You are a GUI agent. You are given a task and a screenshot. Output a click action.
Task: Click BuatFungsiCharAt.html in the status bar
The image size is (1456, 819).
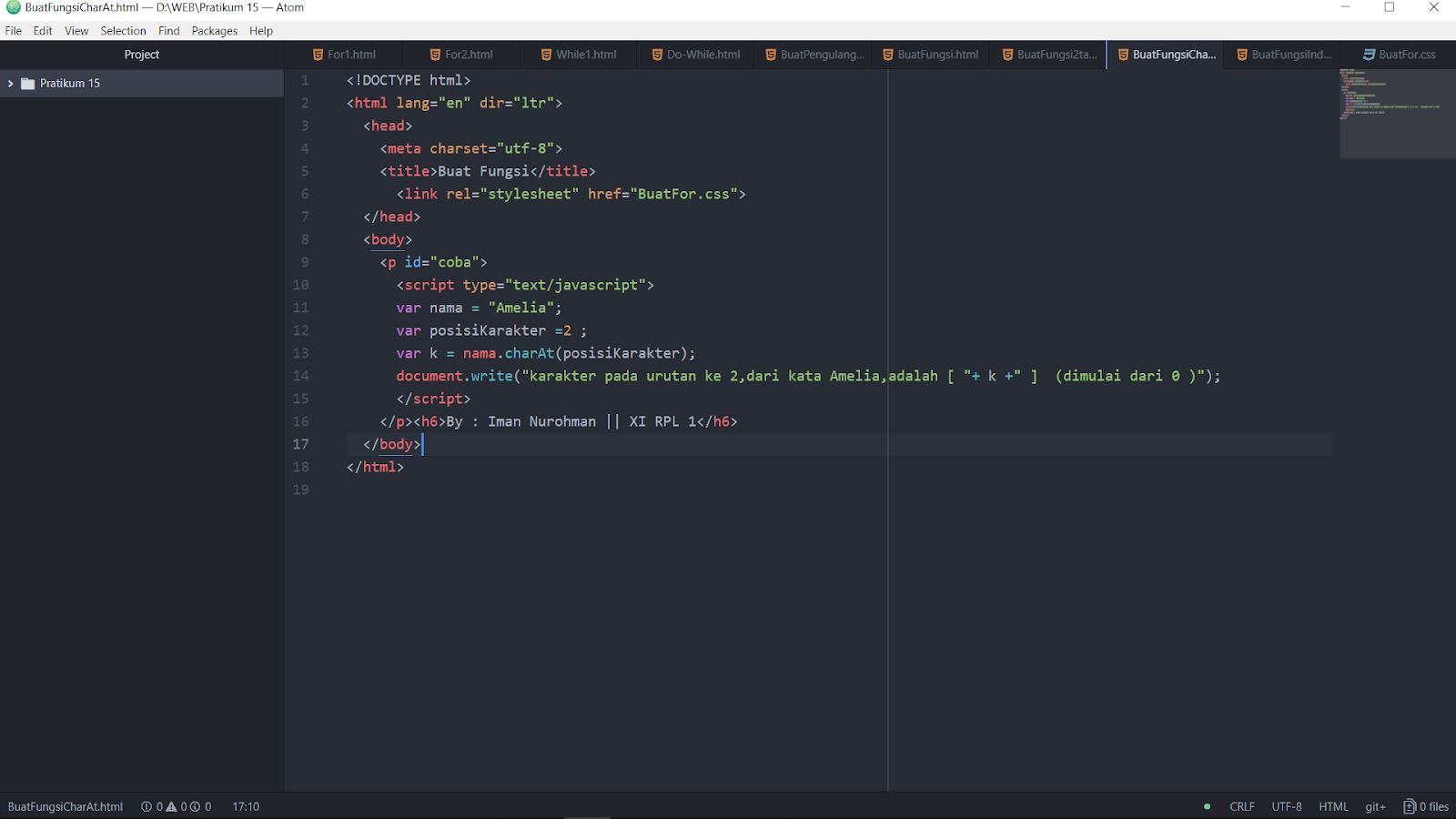65,806
